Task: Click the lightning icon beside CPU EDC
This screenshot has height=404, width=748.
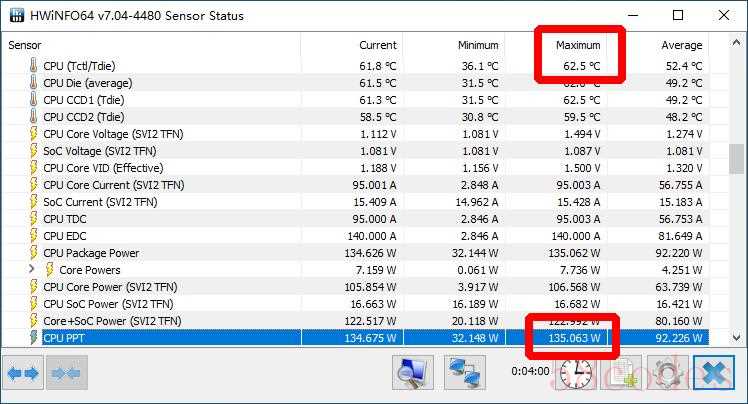Action: click(x=33, y=236)
